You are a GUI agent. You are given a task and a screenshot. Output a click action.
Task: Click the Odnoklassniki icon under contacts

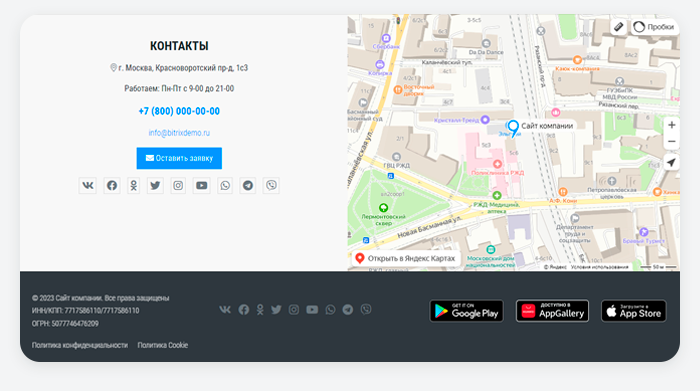[x=133, y=185]
